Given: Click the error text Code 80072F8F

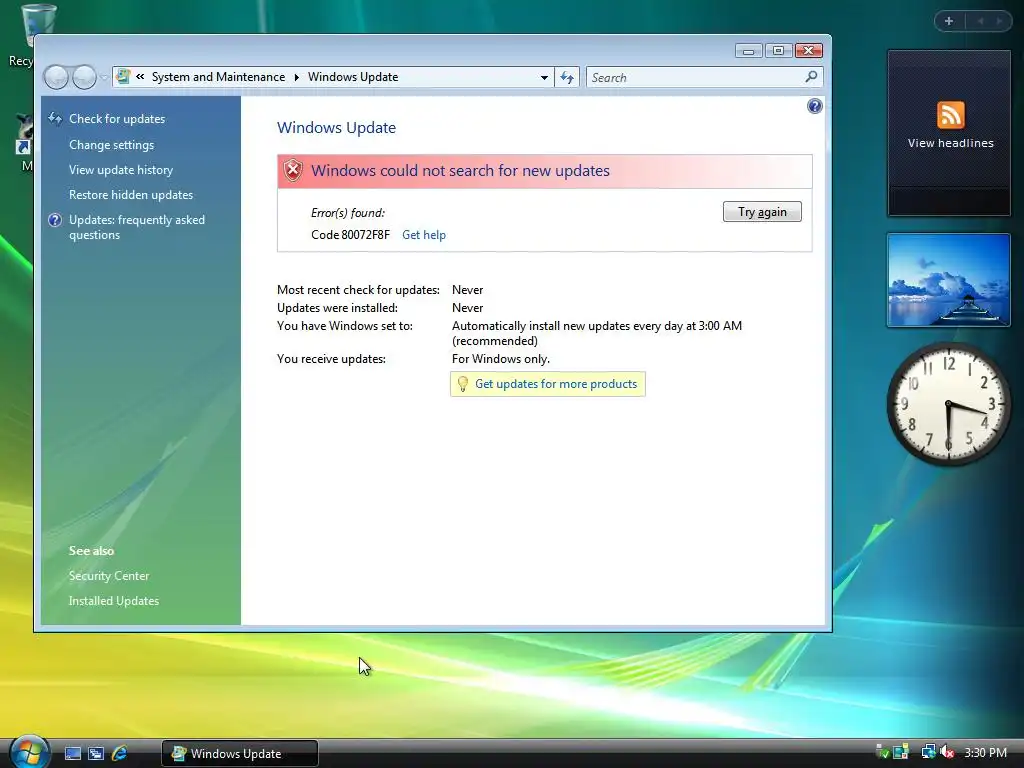Looking at the screenshot, I should pos(350,235).
